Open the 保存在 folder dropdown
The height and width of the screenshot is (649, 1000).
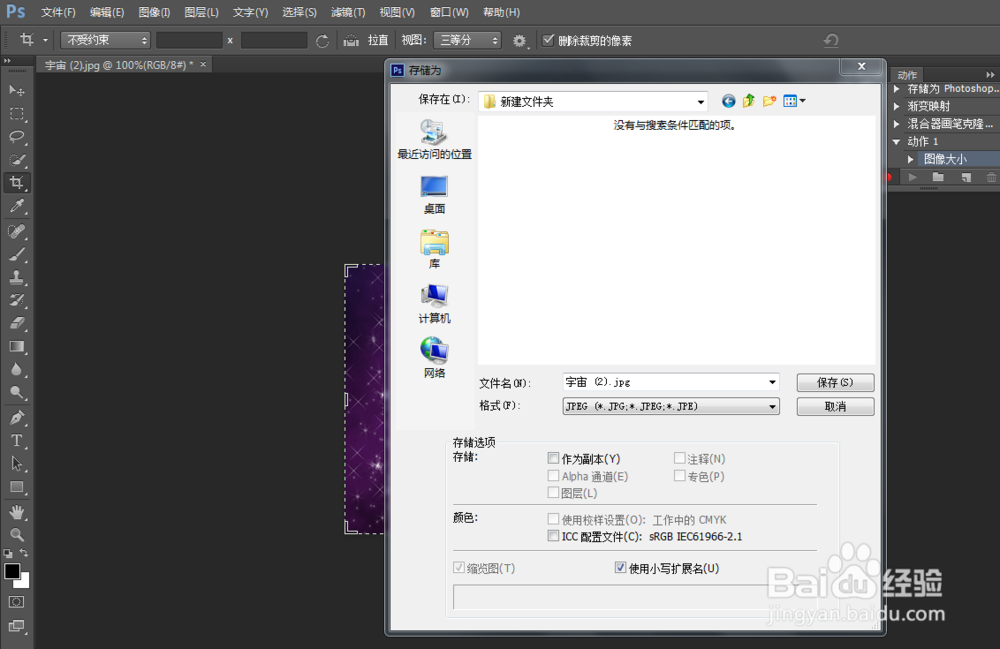point(700,101)
